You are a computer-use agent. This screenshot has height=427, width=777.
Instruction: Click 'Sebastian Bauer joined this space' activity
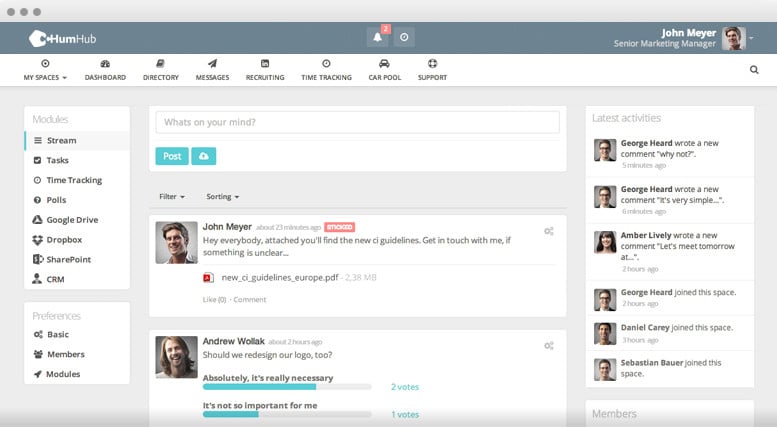(x=669, y=369)
